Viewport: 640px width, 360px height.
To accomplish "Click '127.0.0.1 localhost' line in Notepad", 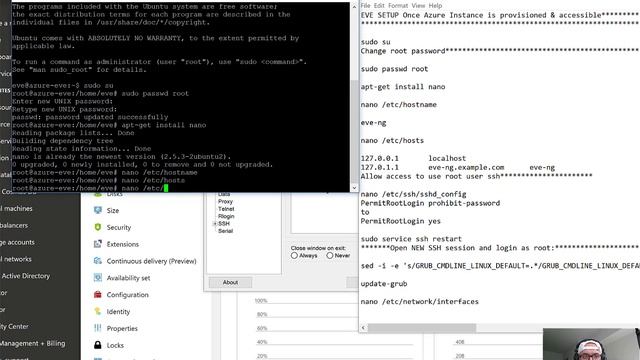I will click(x=413, y=158).
